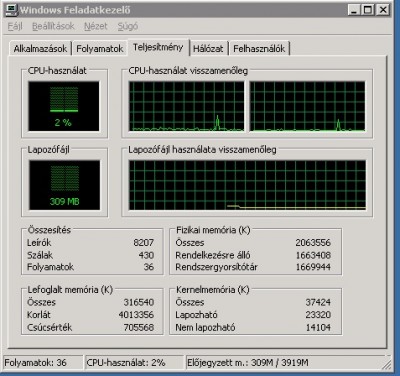Click the Nem lapozható label
The image size is (400, 376).
[x=205, y=327]
